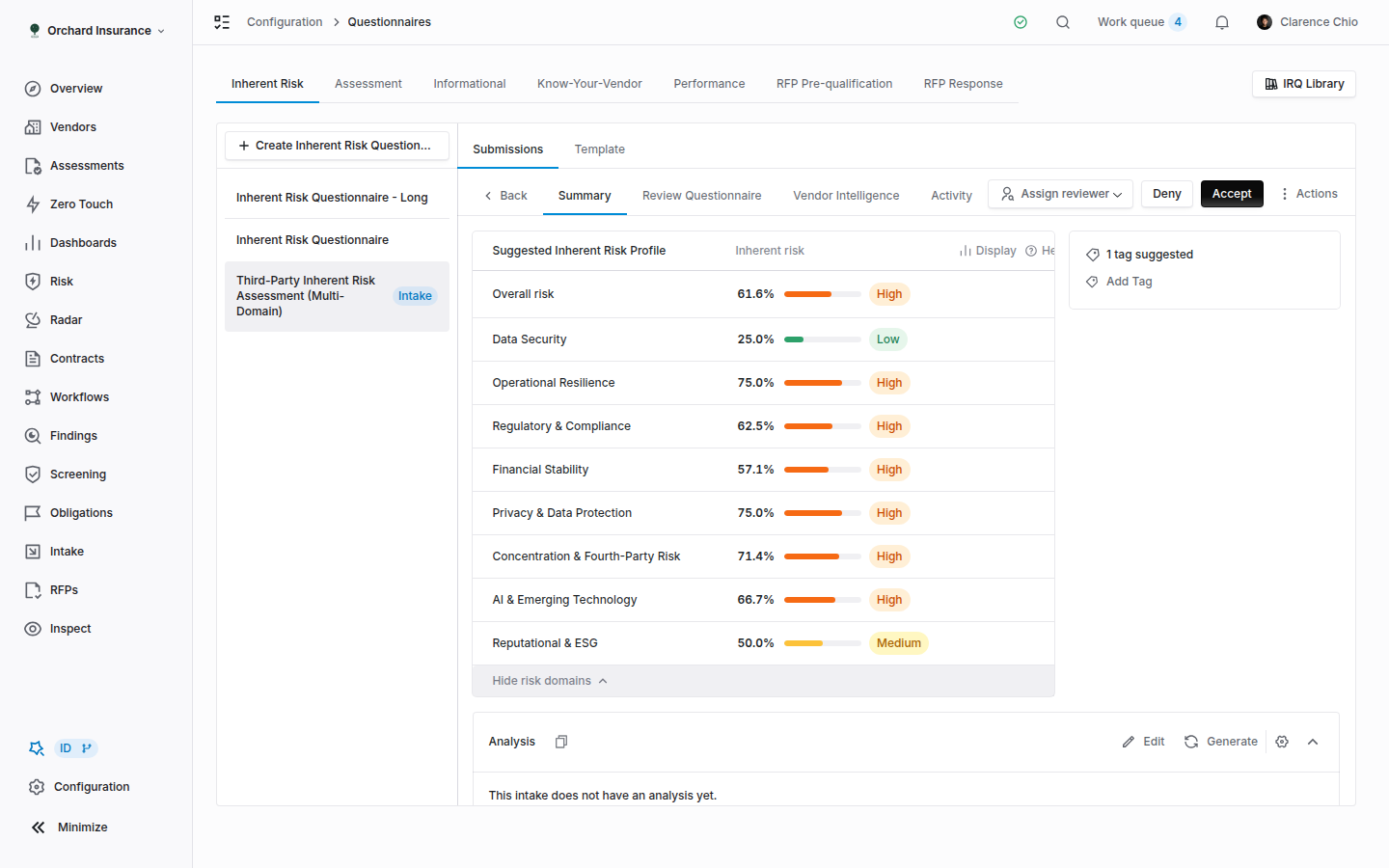Open the Assign reviewer dropdown
This screenshot has height=868, width=1389.
point(1061,194)
